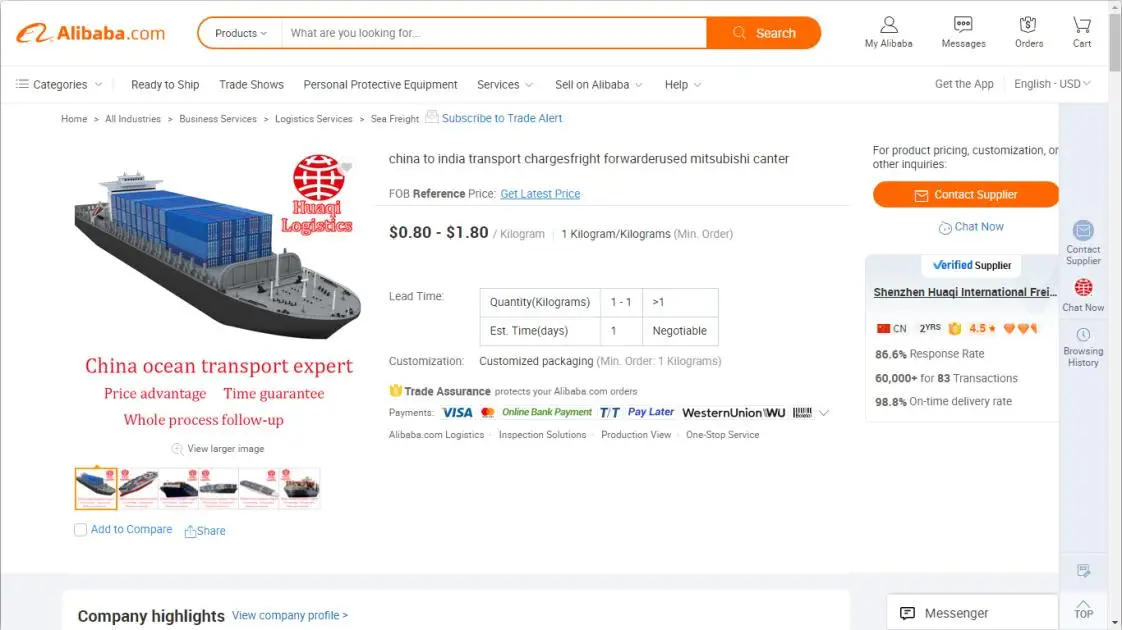This screenshot has height=630, width=1122.
Task: Click the Get Latest Price link
Action: [x=540, y=194]
